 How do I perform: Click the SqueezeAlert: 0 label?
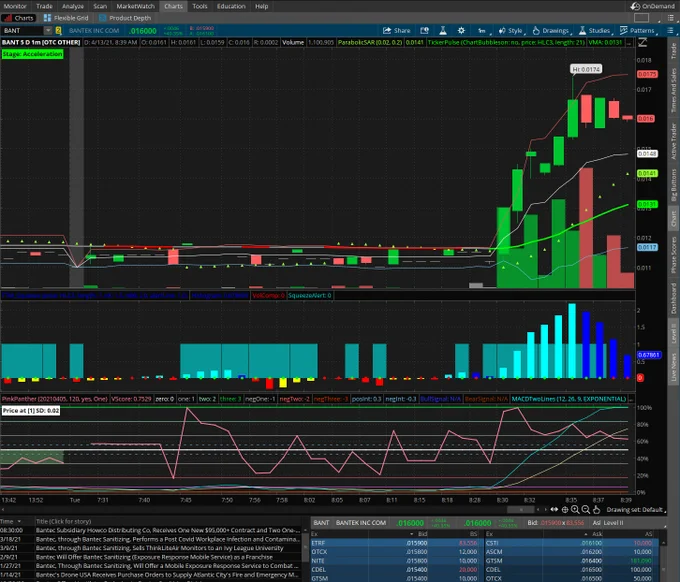(310, 295)
